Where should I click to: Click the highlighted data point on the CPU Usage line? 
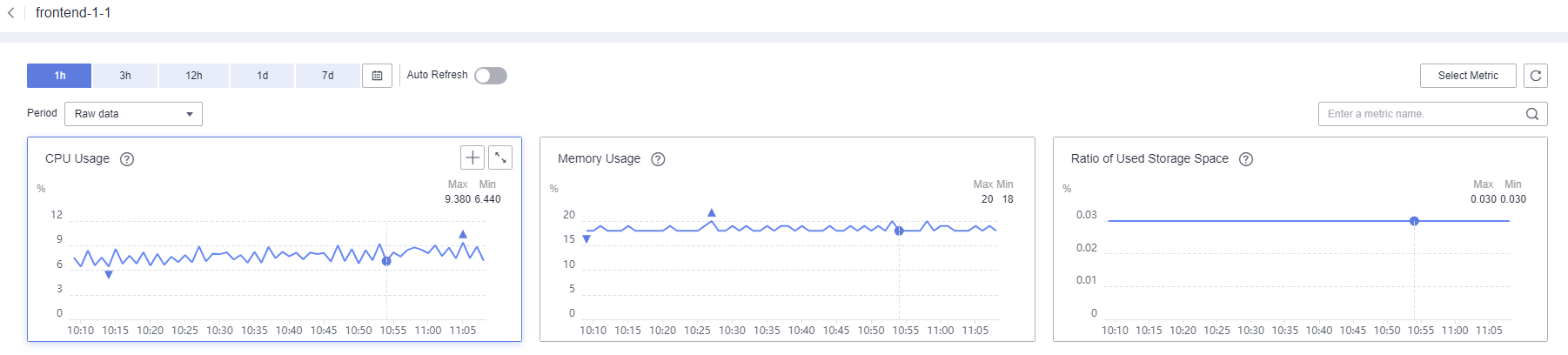click(386, 261)
